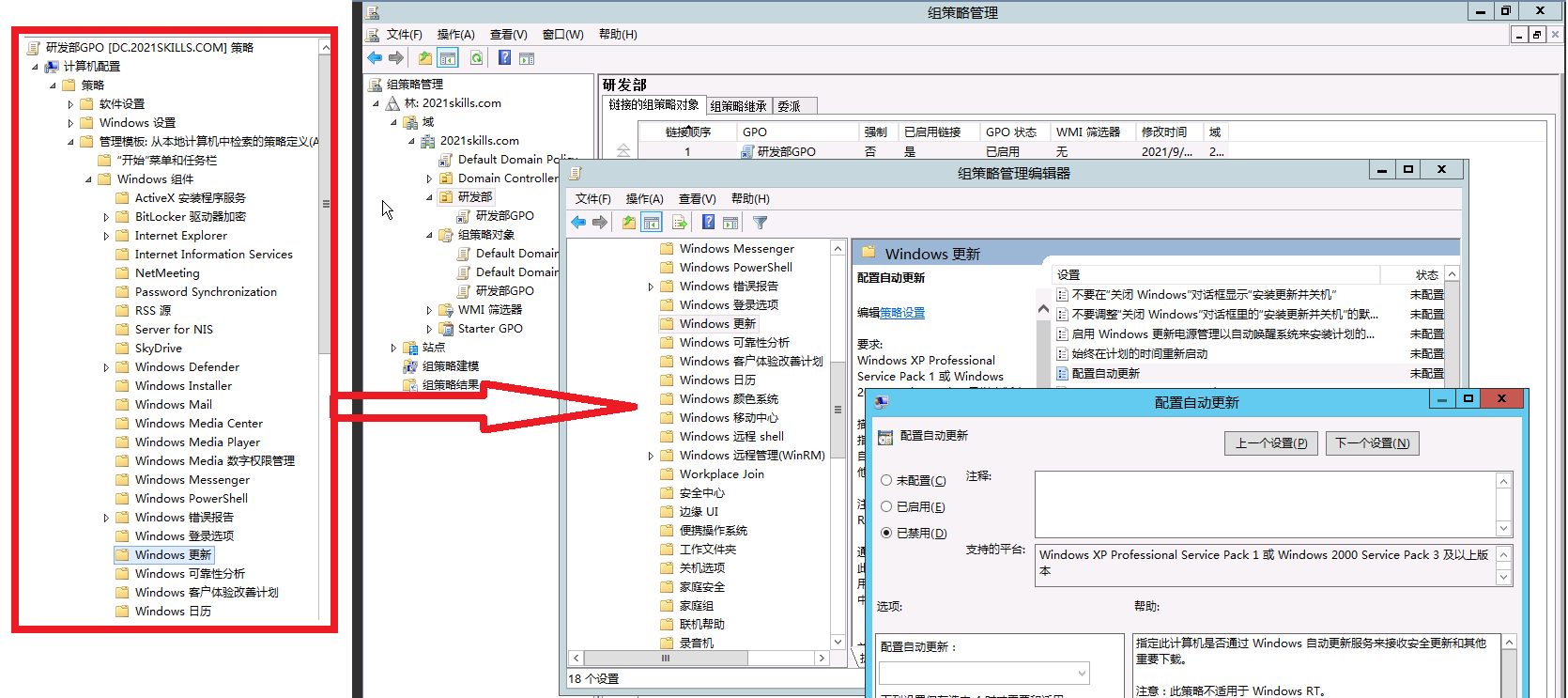The height and width of the screenshot is (698, 1568).
Task: Expand 软件设置 node in left tree
Action: click(70, 104)
